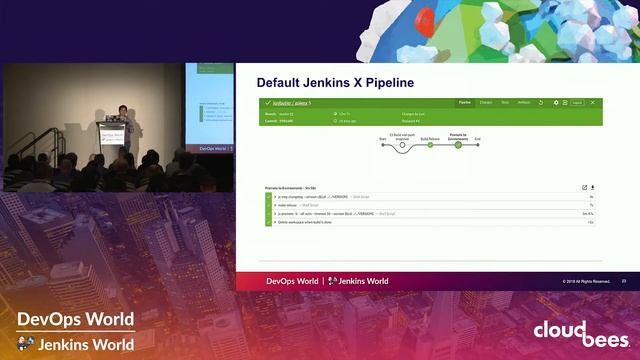Viewport: 640px width, 360px height.
Task: Switch to the Changes tab
Action: 486,102
